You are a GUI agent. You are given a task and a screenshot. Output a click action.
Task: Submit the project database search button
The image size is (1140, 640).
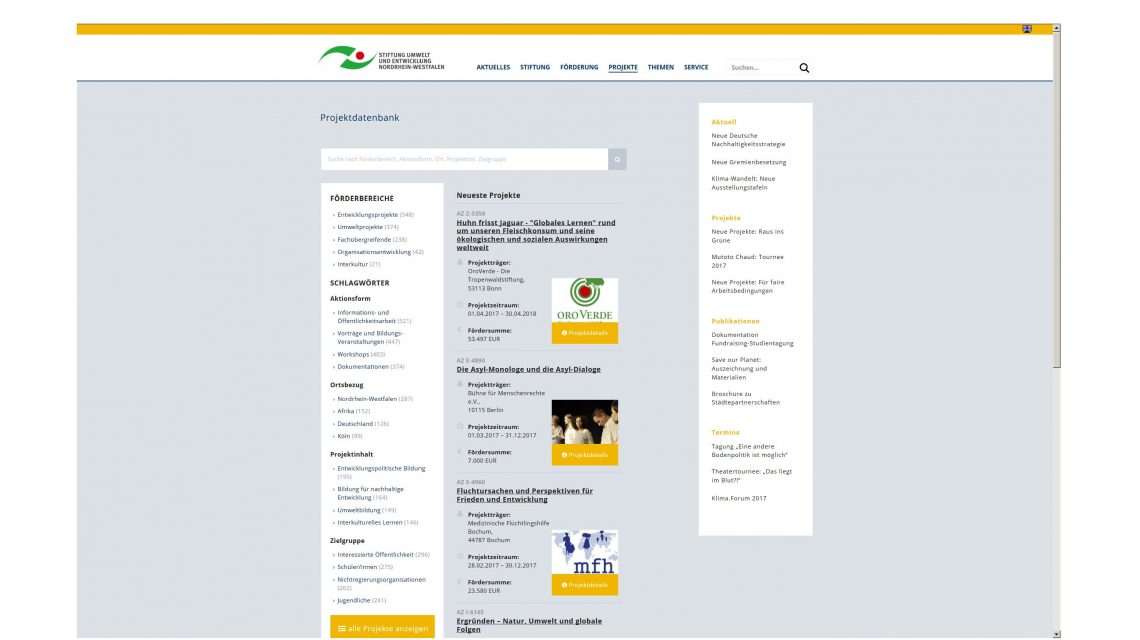pos(617,159)
